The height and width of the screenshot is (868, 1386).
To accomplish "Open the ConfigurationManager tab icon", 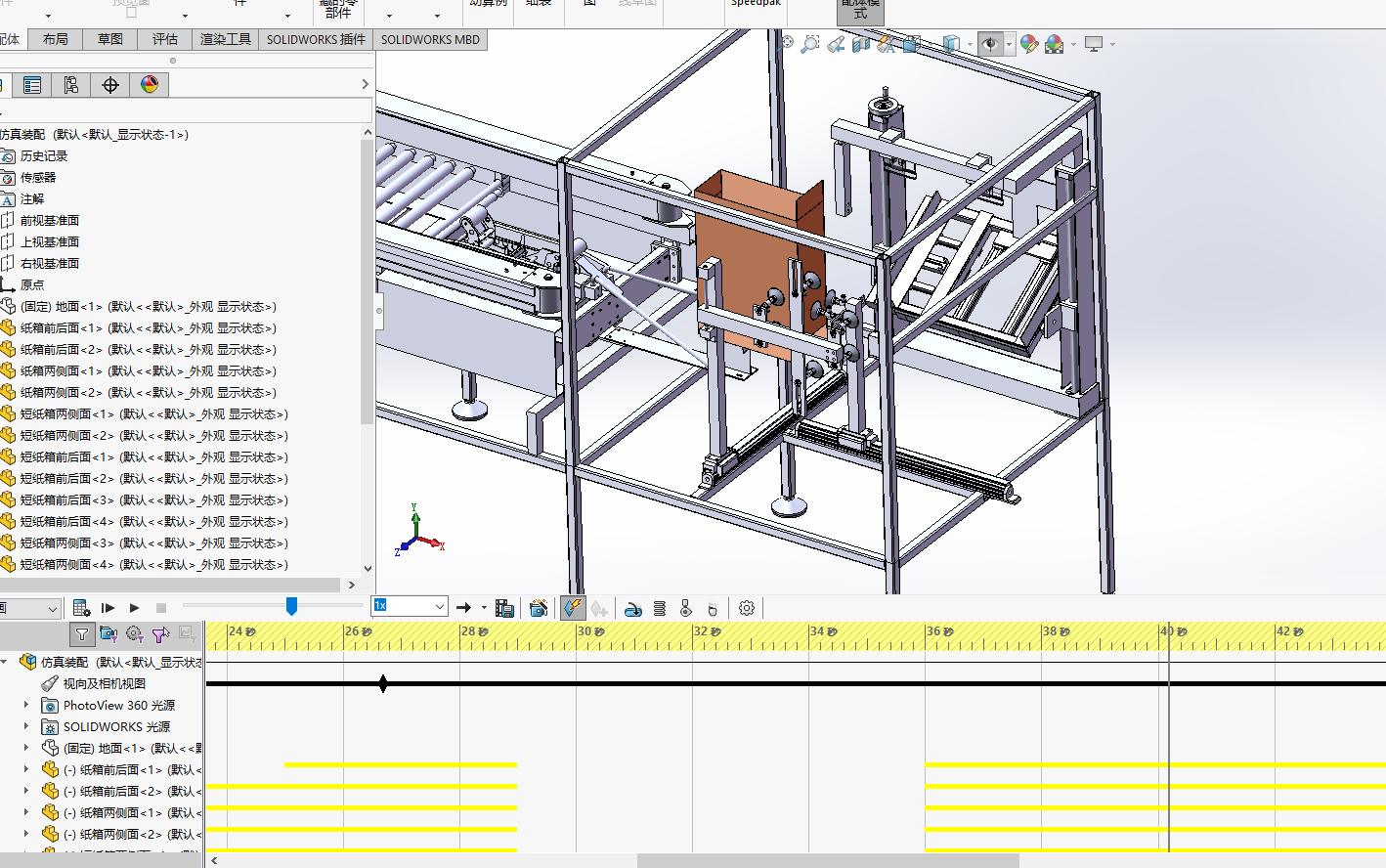I will 71,85.
